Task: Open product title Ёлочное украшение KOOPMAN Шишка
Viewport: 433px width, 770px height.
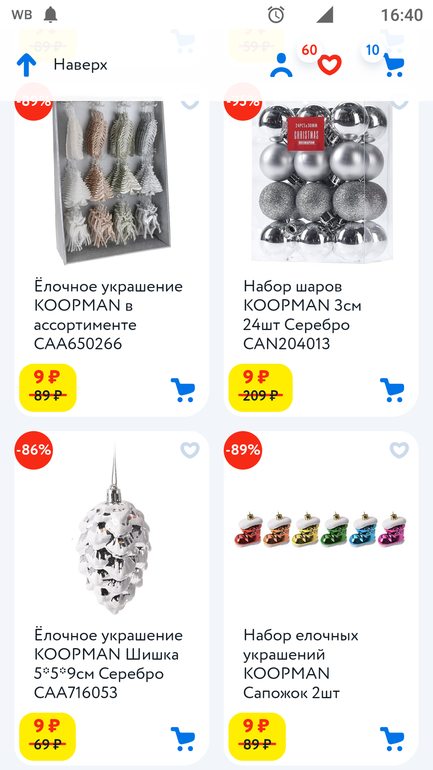Action: pyautogui.click(x=108, y=664)
